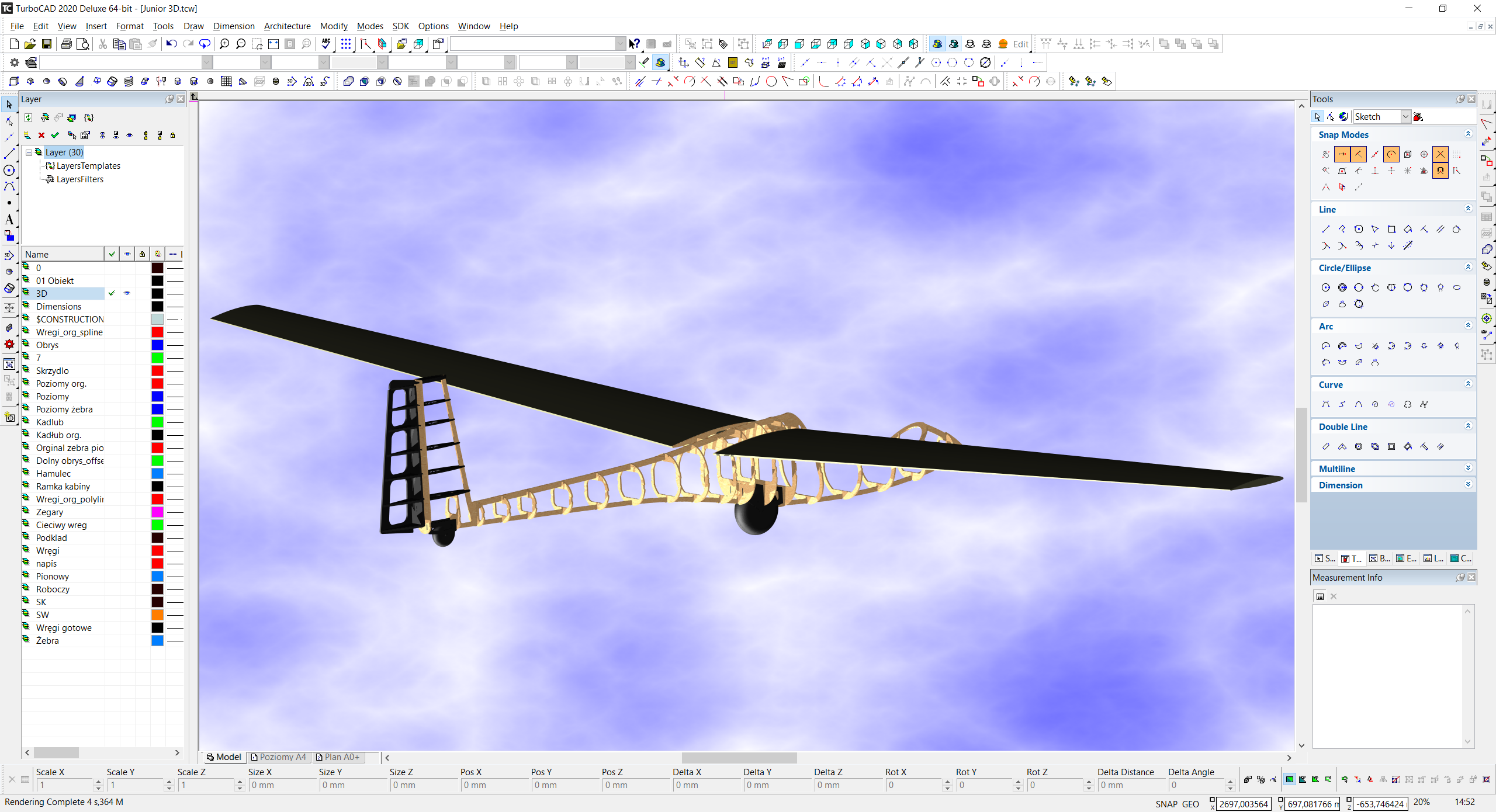Click the Scale X input field
Viewport: 1496px width, 812px height.
pyautogui.click(x=63, y=785)
